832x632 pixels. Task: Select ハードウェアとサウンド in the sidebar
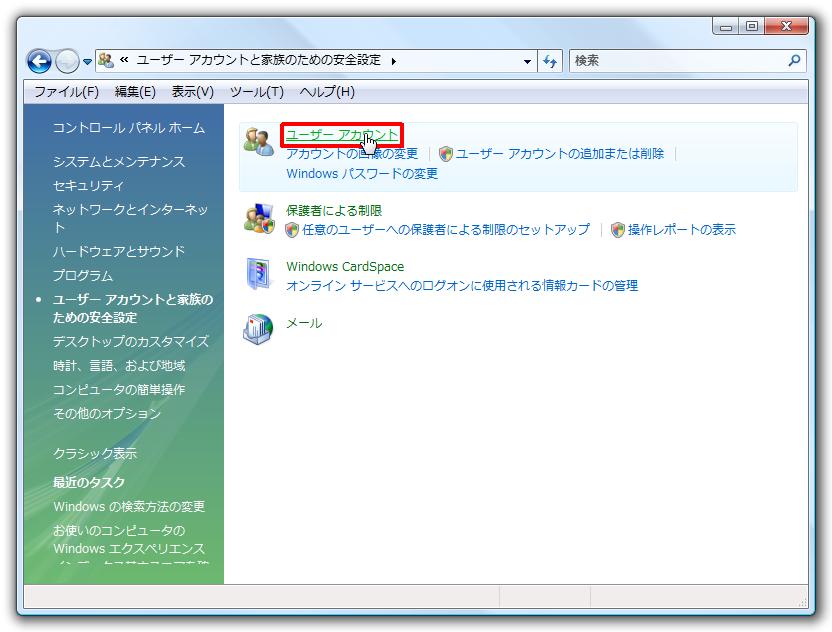click(x=119, y=252)
